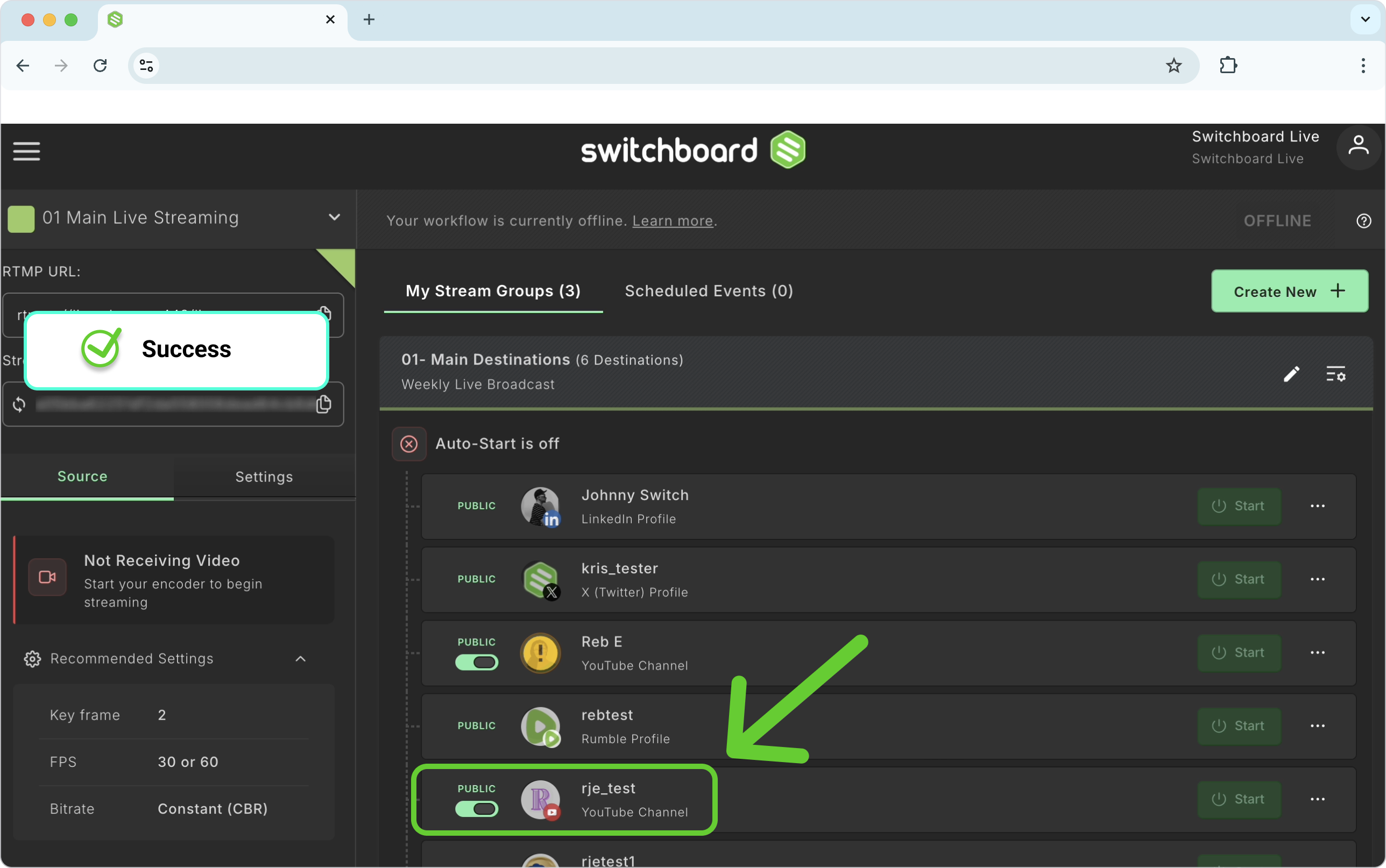This screenshot has height=868, width=1386.
Task: Start the Reb E YouTube stream
Action: coord(1239,653)
